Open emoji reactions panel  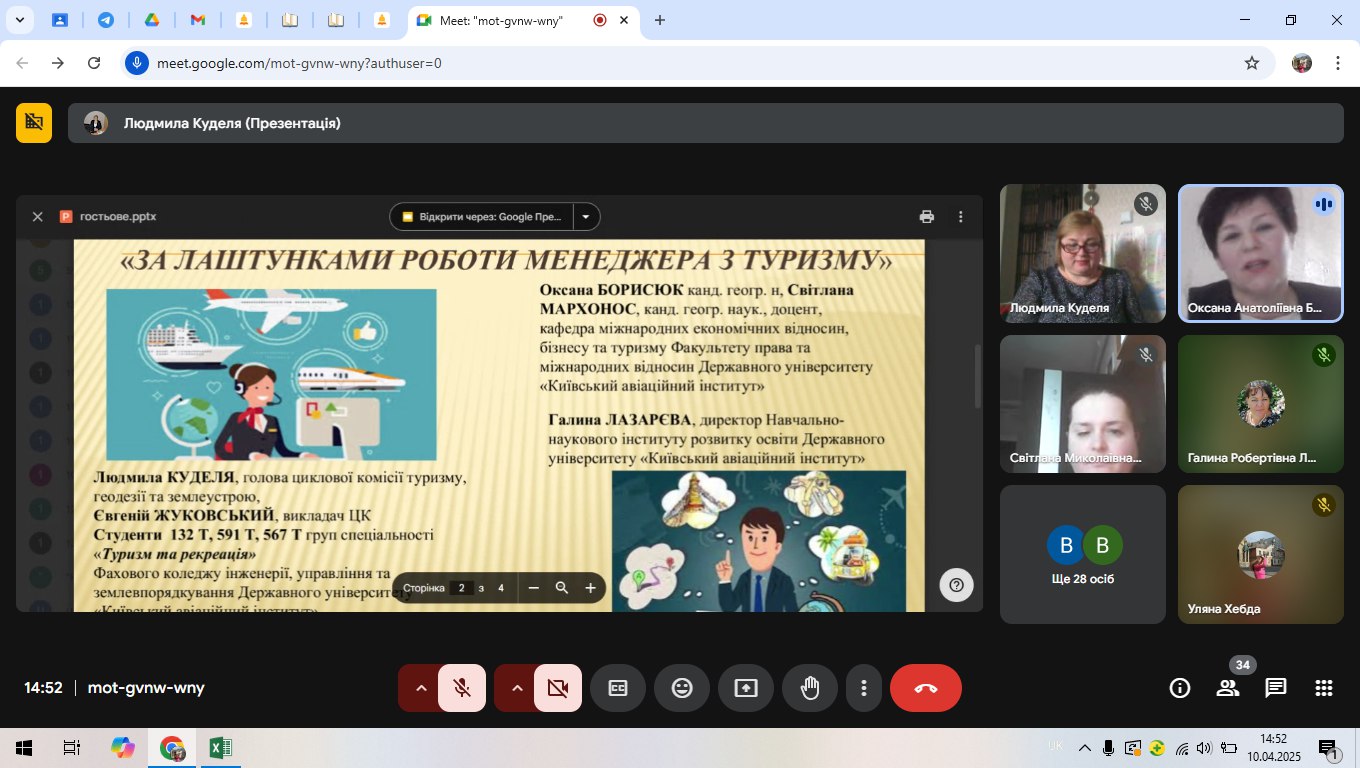pos(682,688)
